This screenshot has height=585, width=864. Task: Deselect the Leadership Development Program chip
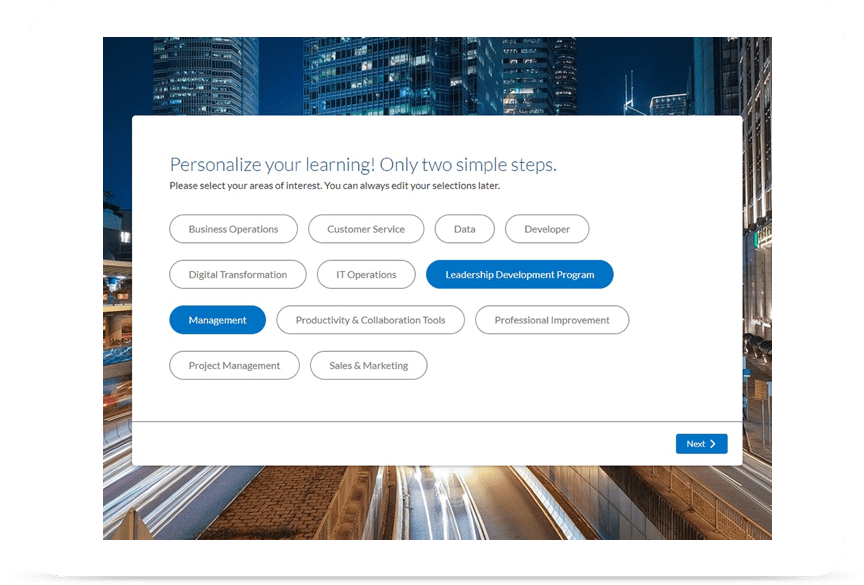pyautogui.click(x=519, y=274)
